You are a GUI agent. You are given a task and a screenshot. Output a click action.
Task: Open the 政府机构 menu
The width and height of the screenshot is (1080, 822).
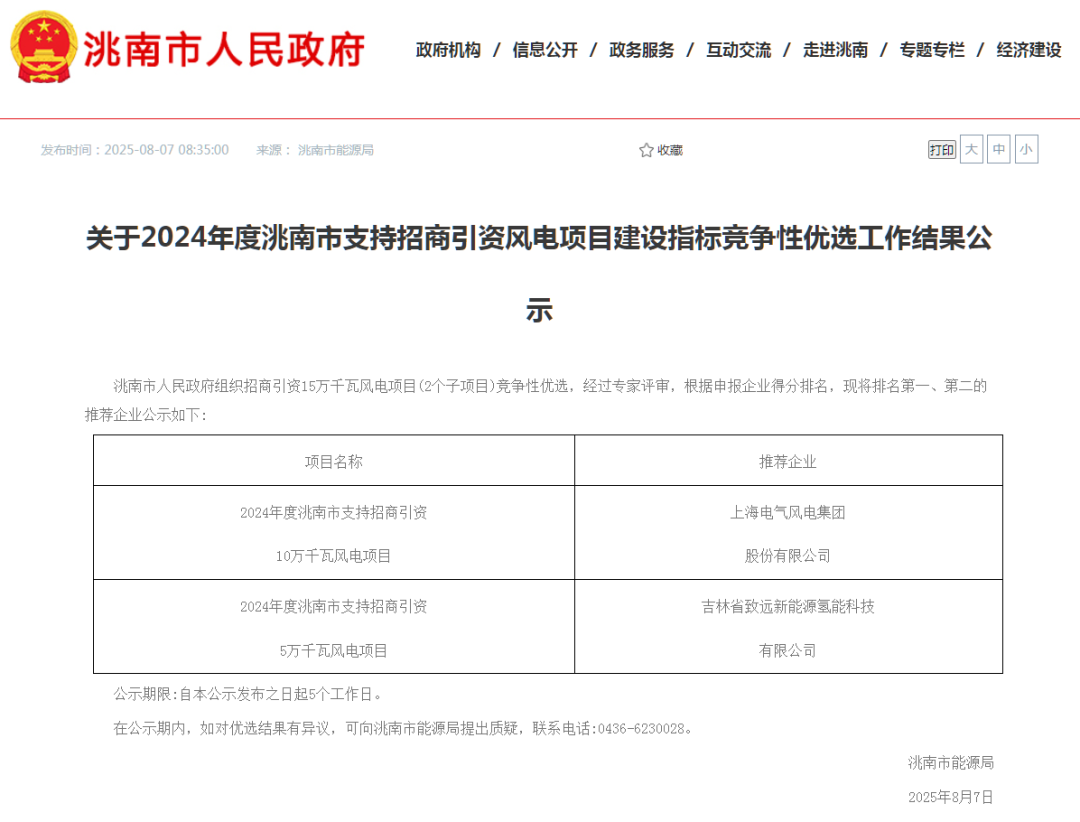click(x=448, y=50)
